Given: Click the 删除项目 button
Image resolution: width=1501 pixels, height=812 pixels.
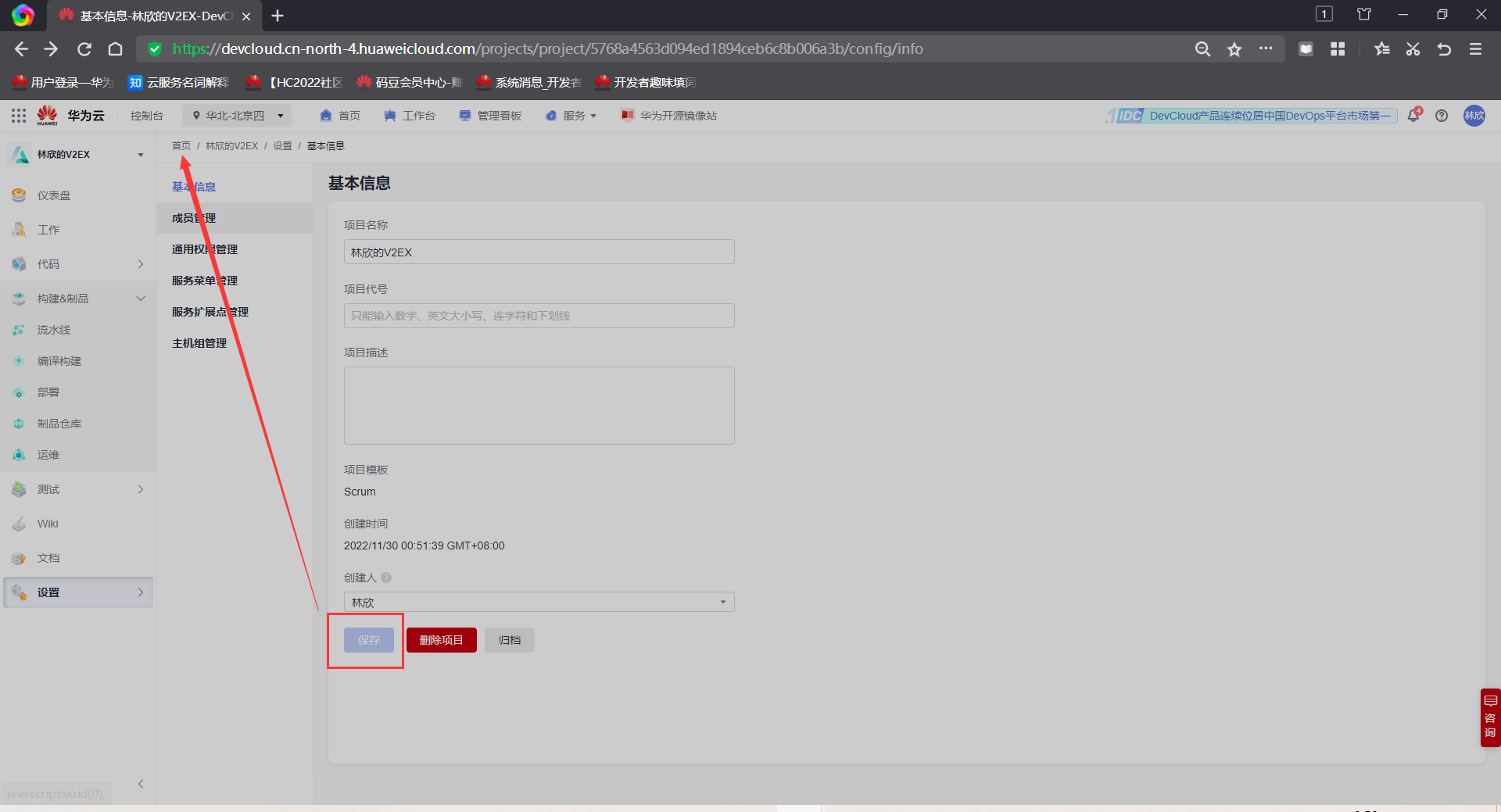Looking at the screenshot, I should (442, 640).
